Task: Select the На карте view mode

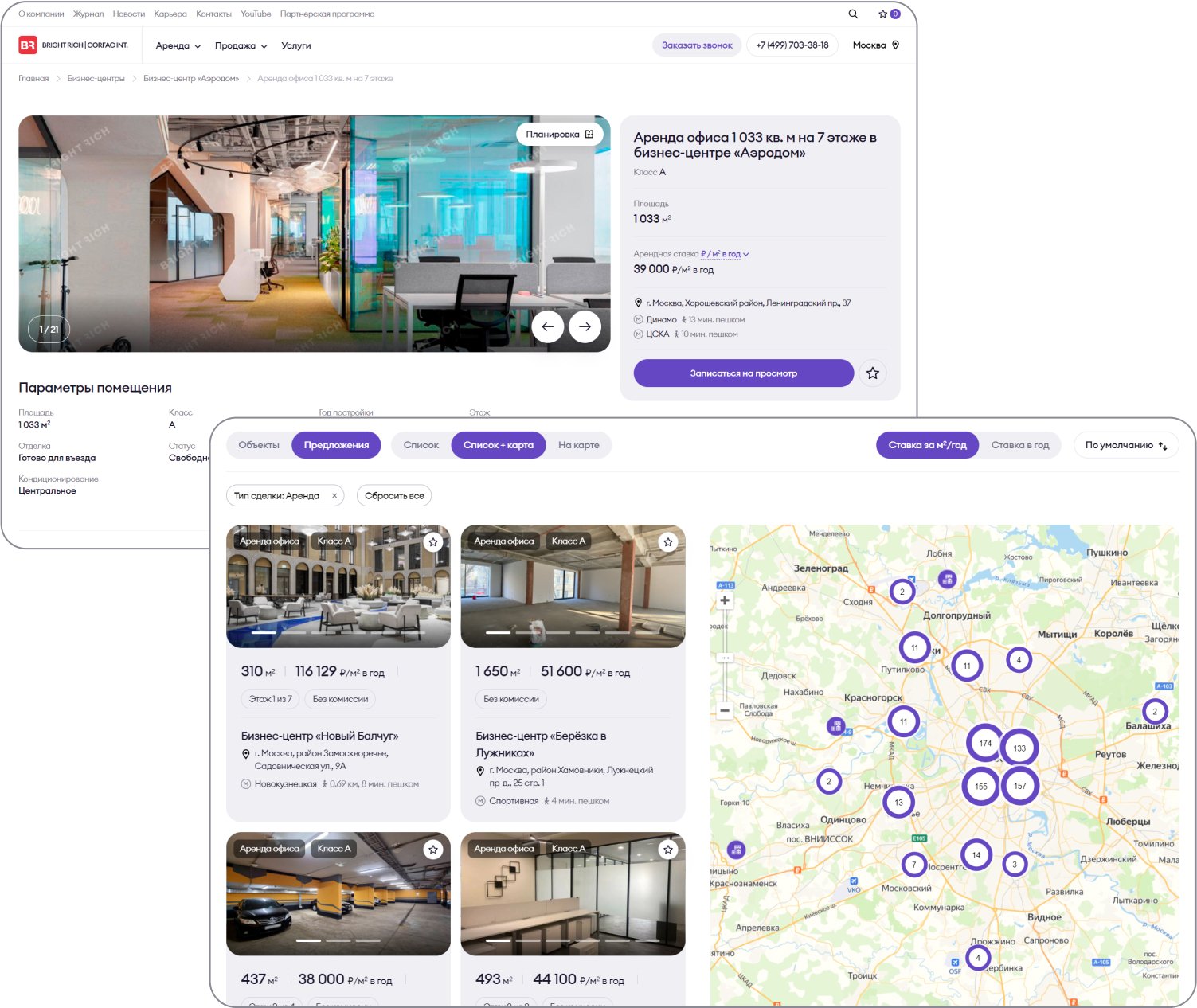Action: (x=579, y=445)
